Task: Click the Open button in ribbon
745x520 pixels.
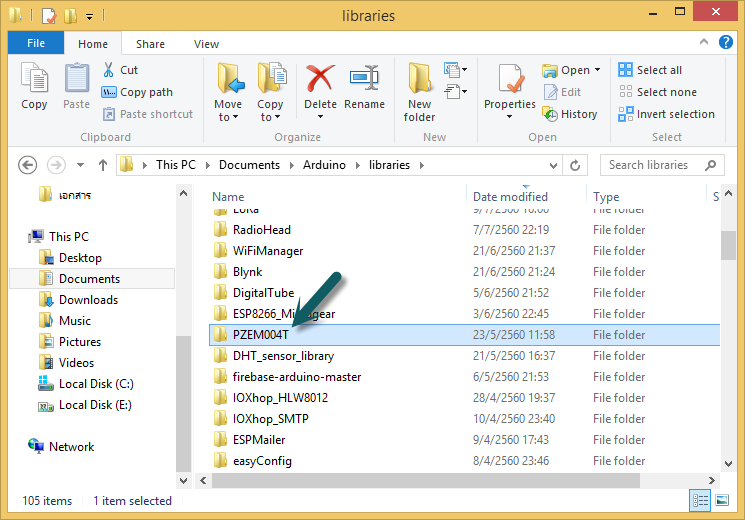Action: (x=571, y=70)
